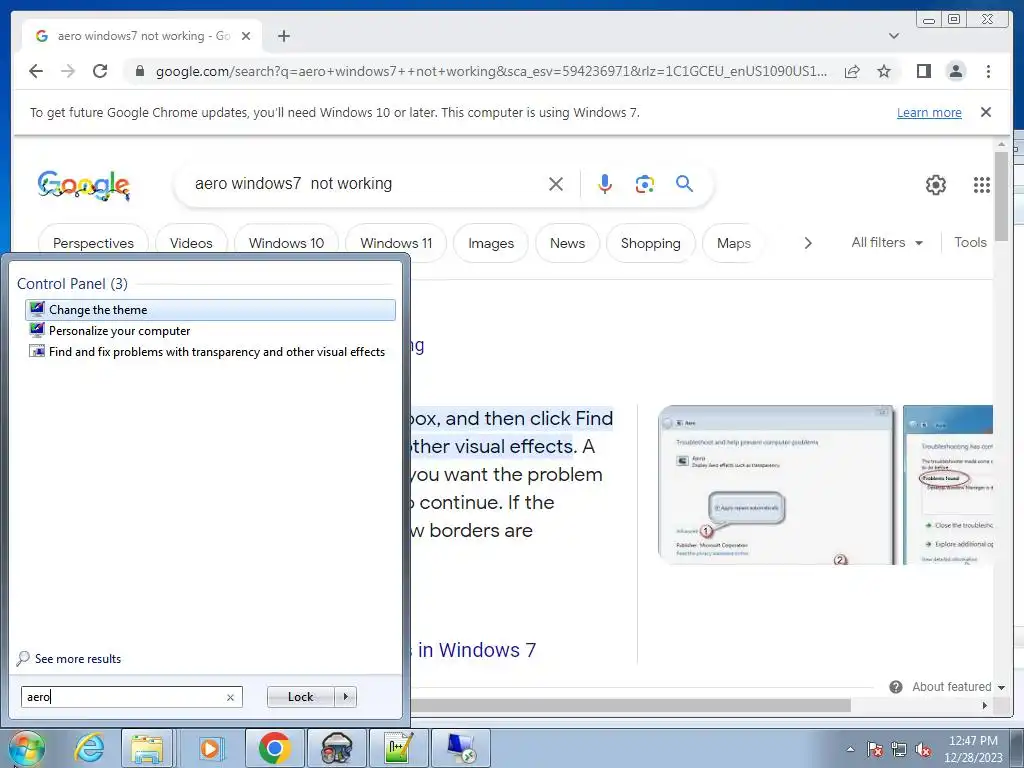Click the about featured help icon
This screenshot has height=768, width=1024.
895,686
